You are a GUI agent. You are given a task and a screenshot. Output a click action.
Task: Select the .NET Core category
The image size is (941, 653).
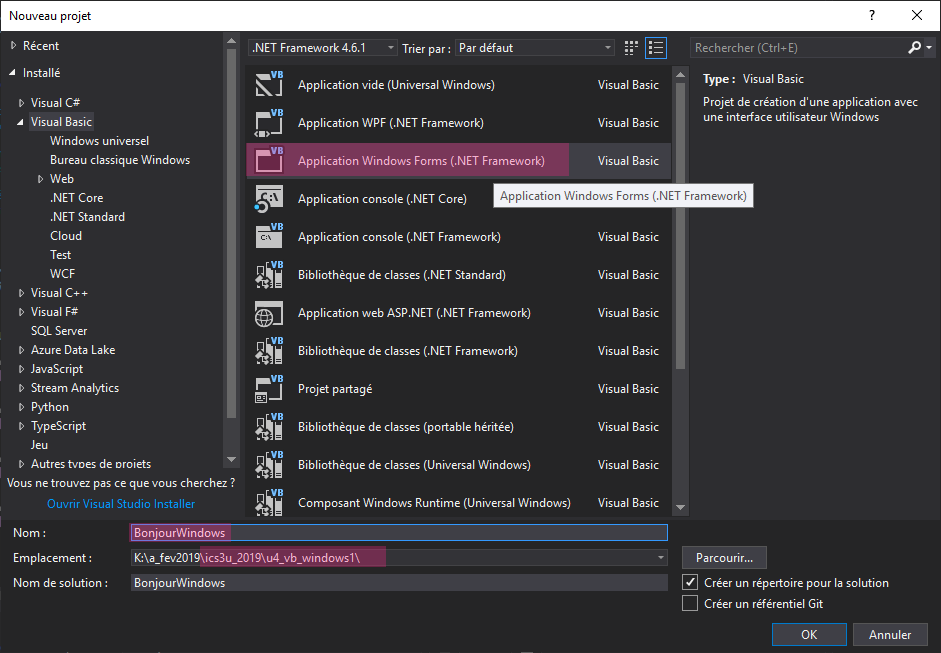tap(77, 197)
